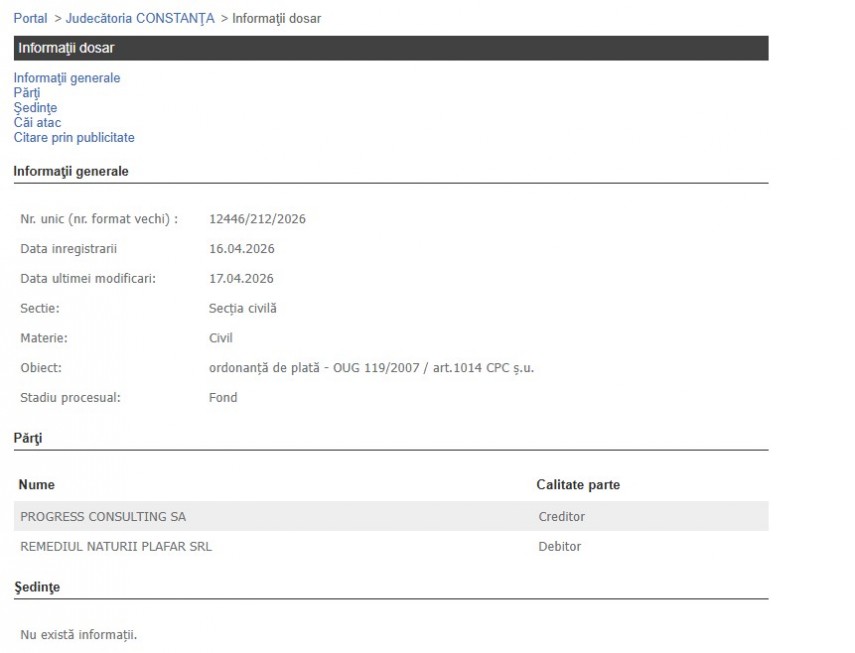Click the Părți link in the navigation list
The image size is (855, 653).
tap(27, 93)
